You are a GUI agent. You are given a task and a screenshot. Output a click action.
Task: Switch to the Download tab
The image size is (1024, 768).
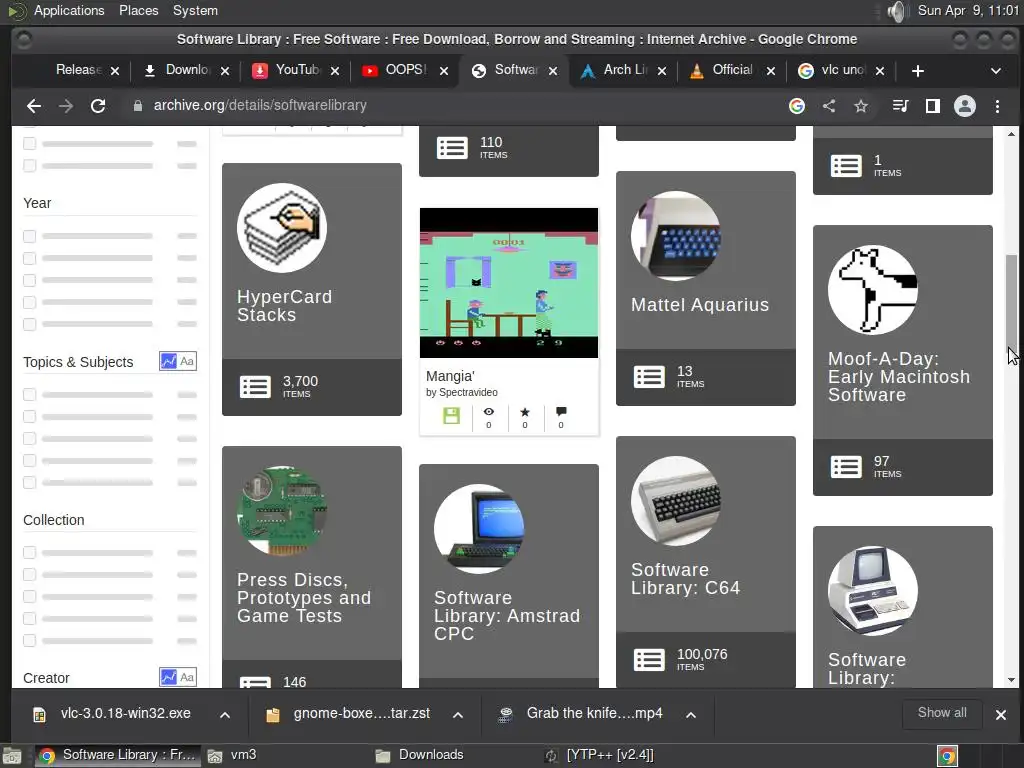[x=187, y=70]
